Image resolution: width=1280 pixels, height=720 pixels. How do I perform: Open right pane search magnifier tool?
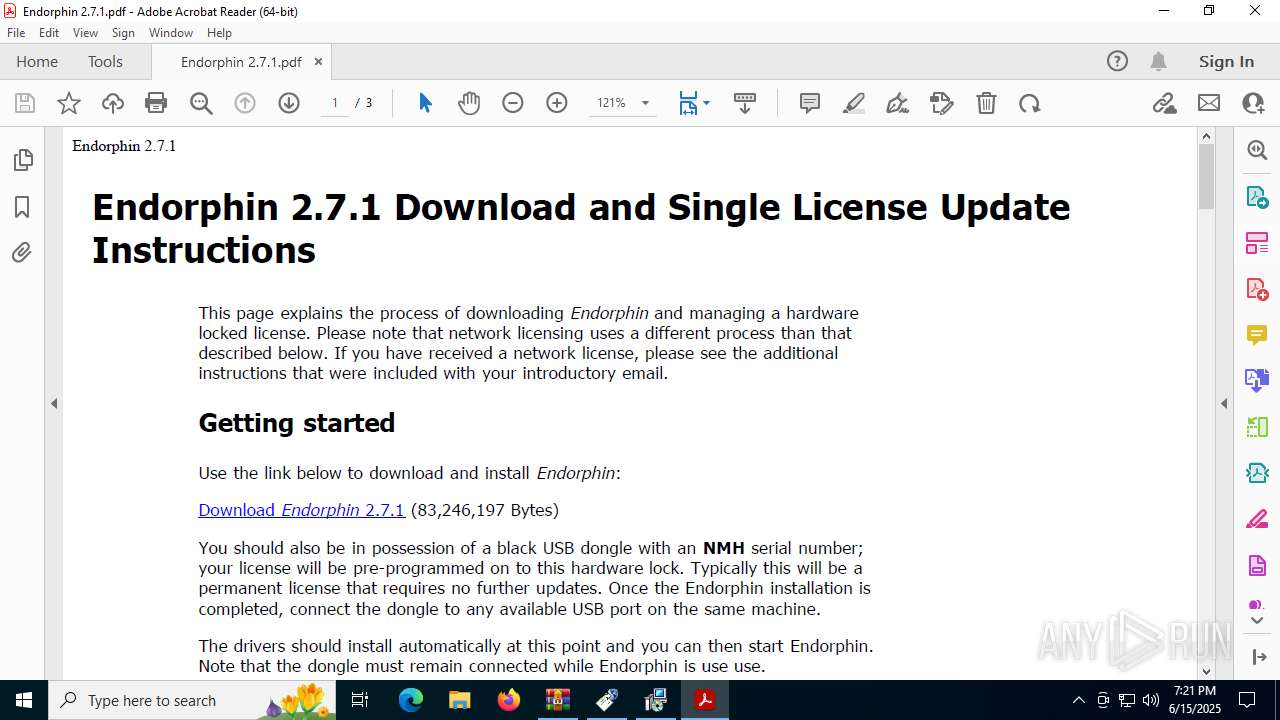(1257, 150)
